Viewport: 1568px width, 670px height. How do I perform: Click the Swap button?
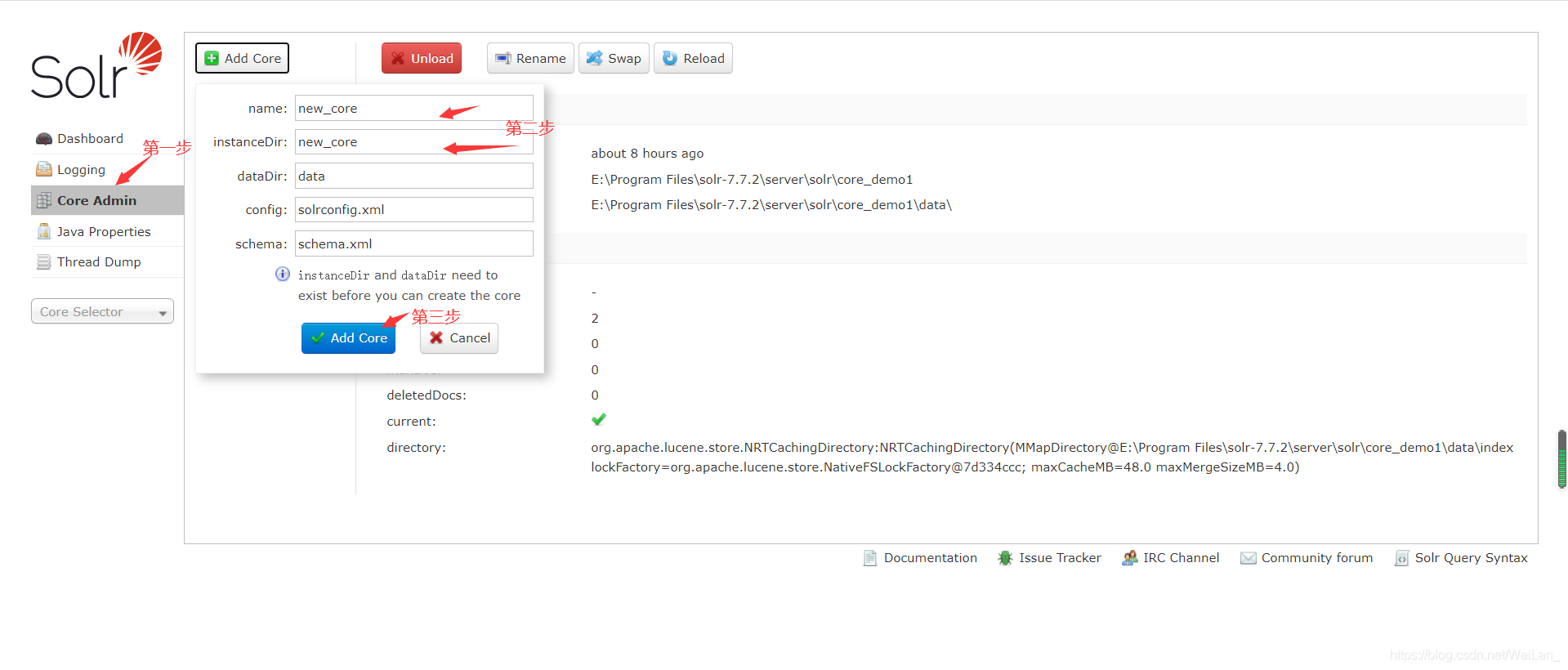pyautogui.click(x=614, y=58)
